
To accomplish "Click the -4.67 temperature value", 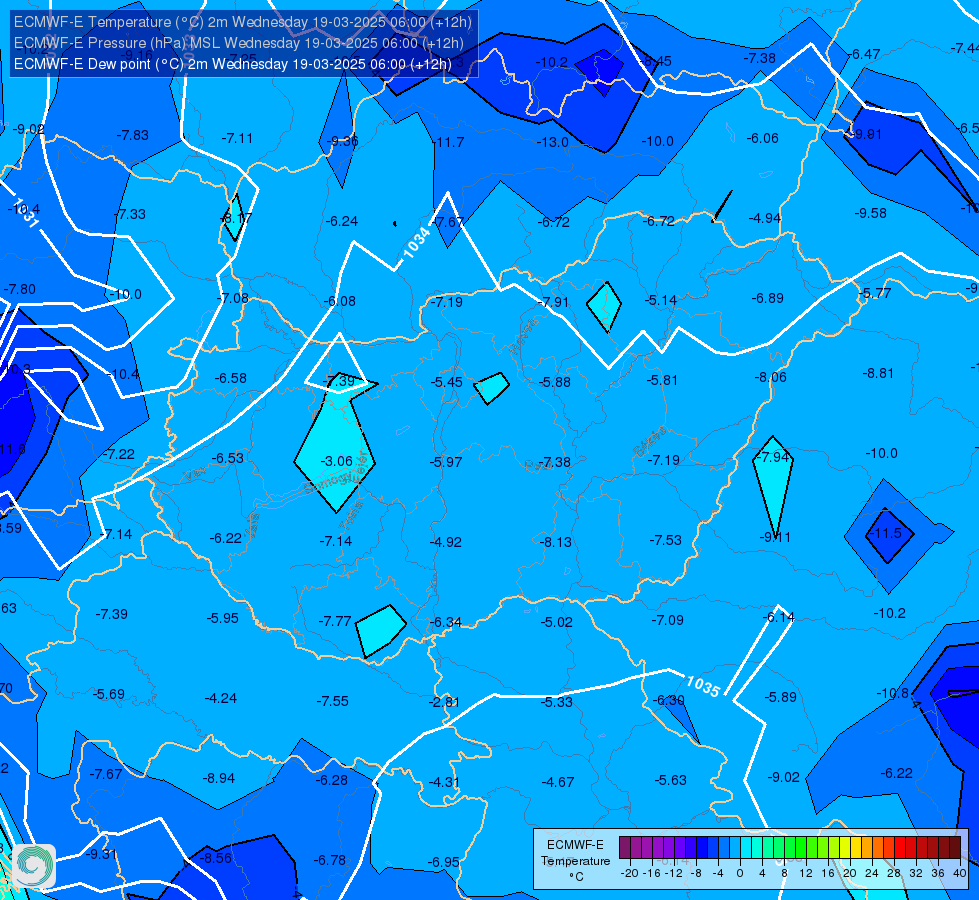I will [558, 782].
